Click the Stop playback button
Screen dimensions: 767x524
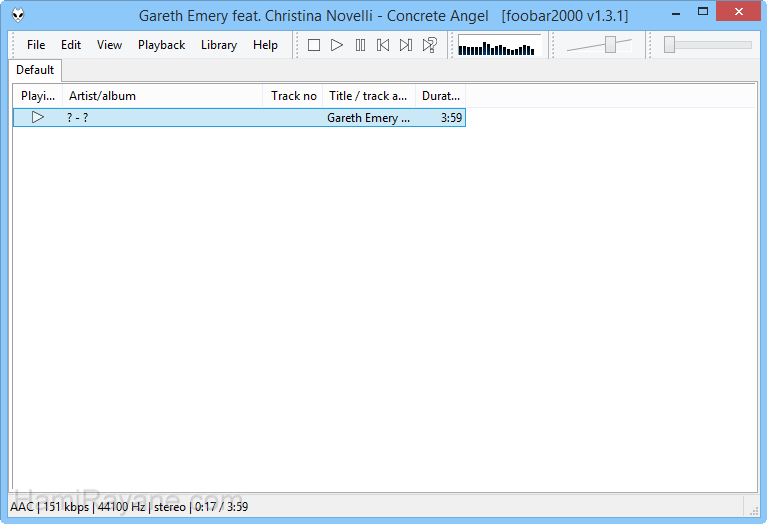[x=314, y=45]
